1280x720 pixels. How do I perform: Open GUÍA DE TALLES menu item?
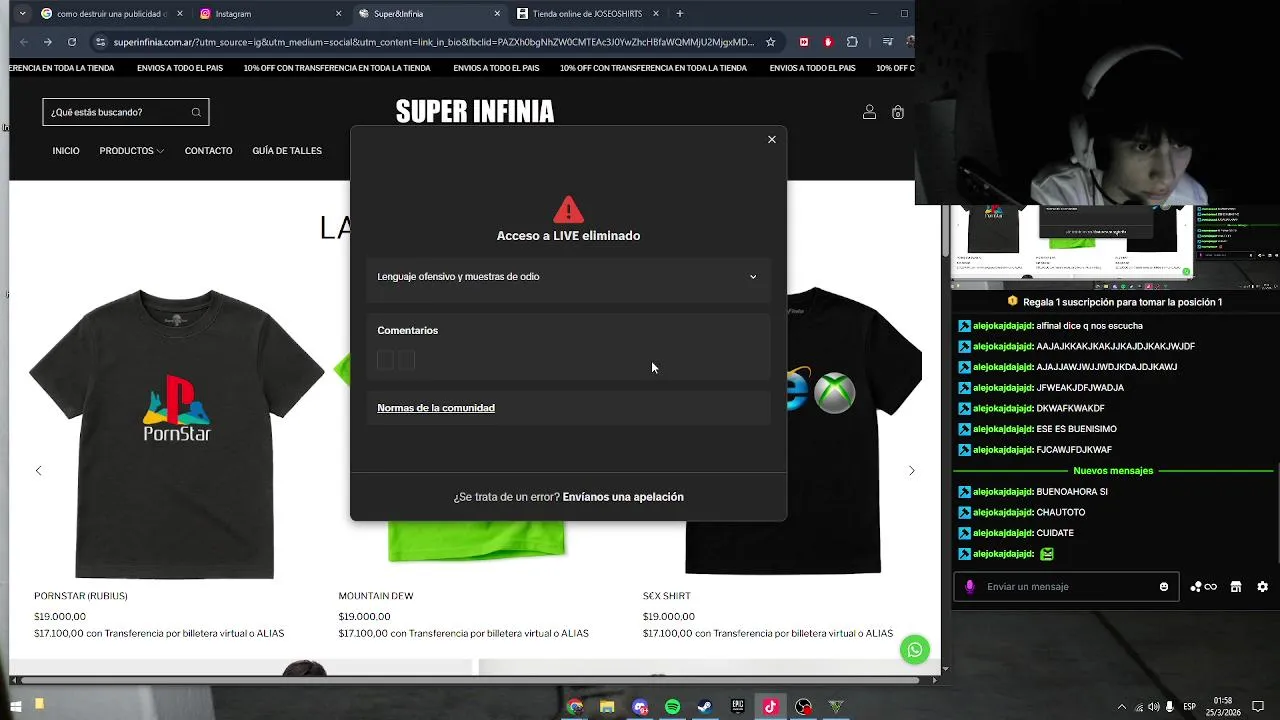287,151
